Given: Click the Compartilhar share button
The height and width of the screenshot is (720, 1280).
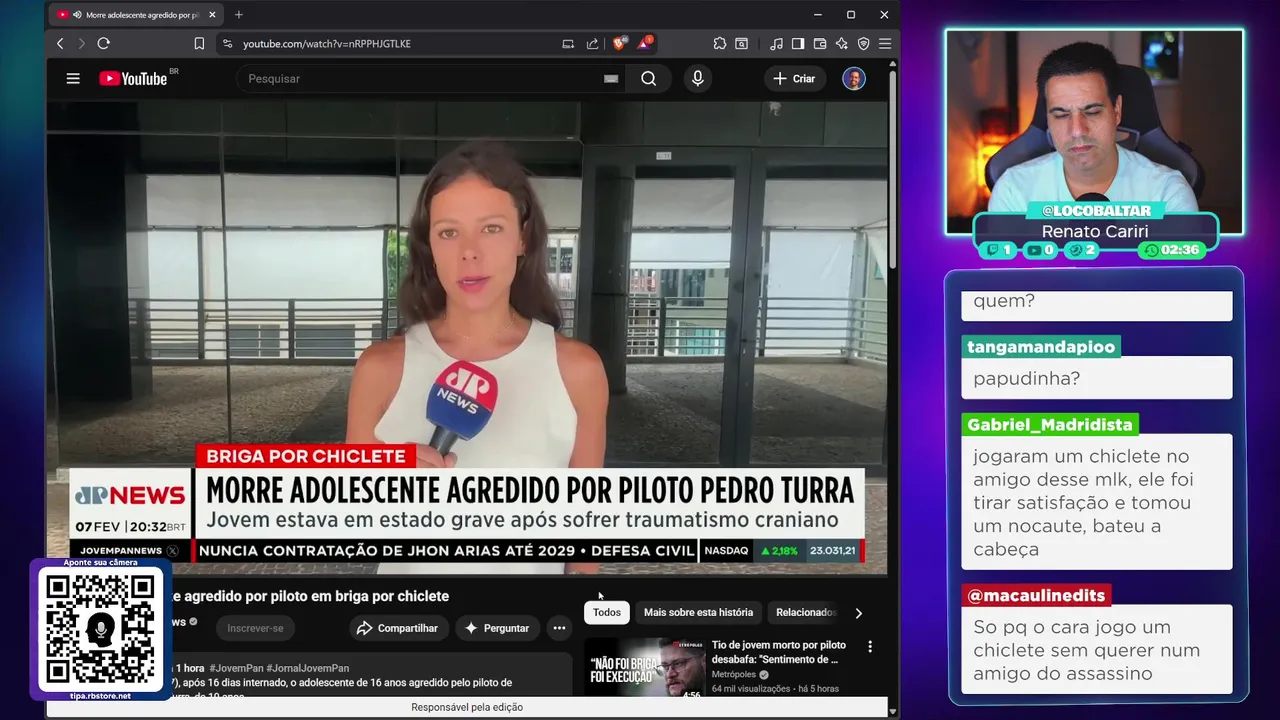Looking at the screenshot, I should (397, 628).
